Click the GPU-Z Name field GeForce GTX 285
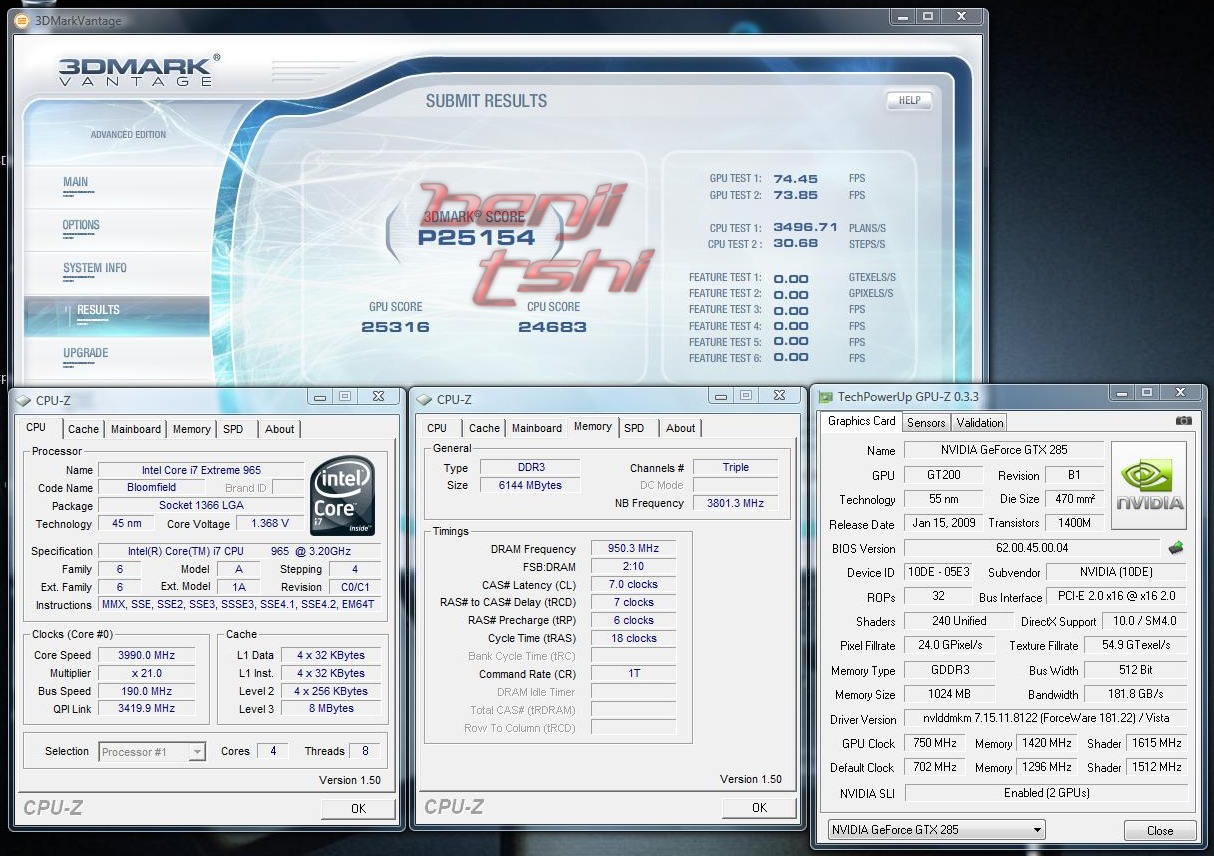The image size is (1214, 856). pyautogui.click(x=1004, y=450)
